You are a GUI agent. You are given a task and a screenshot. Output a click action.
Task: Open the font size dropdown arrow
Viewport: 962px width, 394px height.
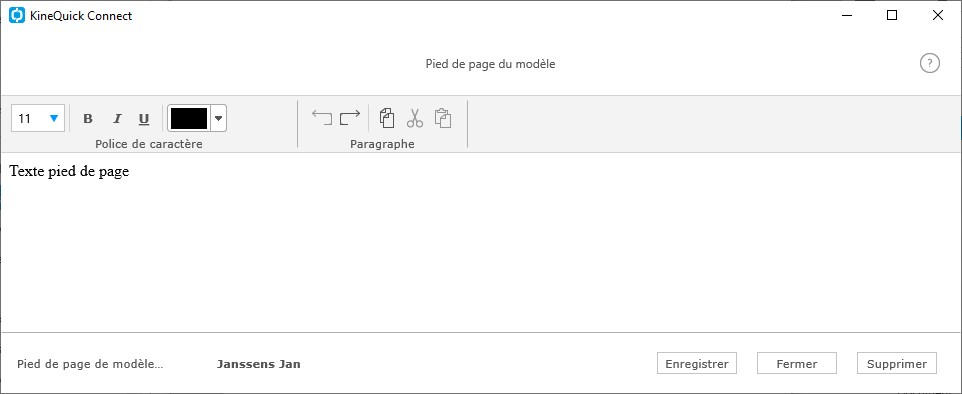54,118
